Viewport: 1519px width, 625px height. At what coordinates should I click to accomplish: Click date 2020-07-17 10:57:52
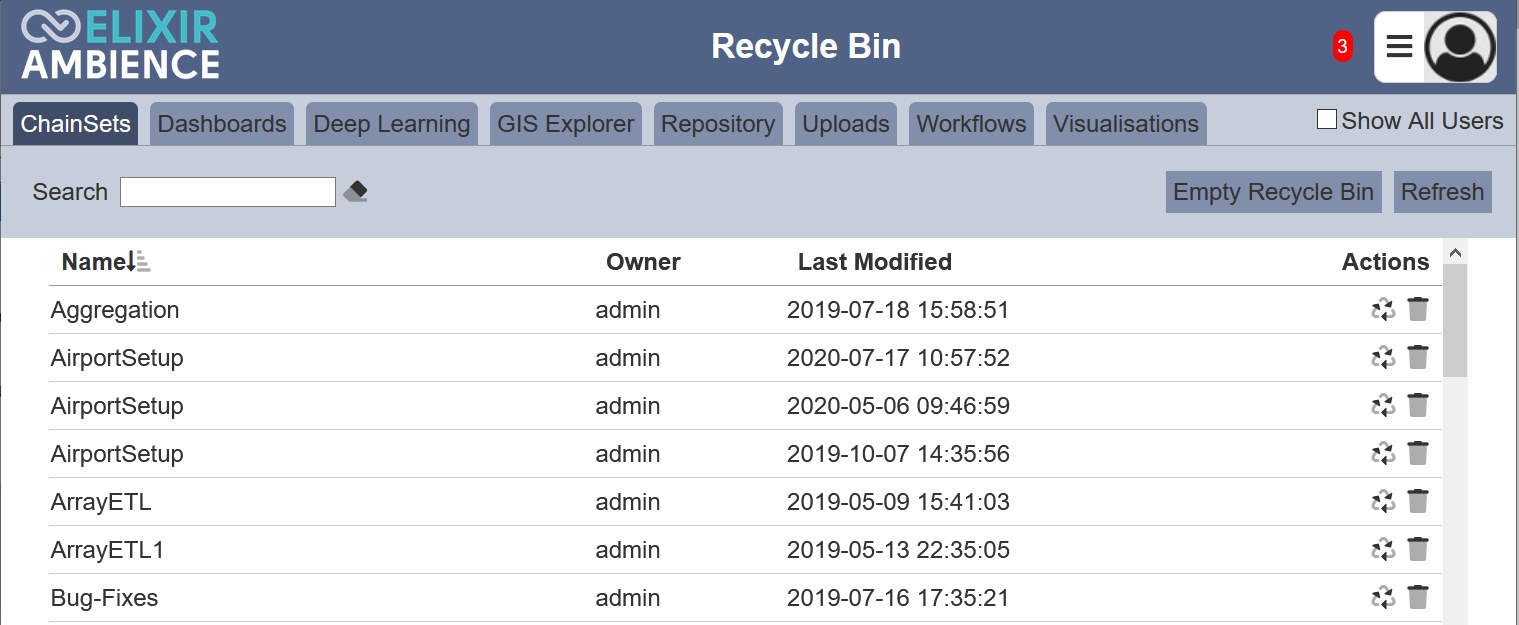(x=898, y=358)
